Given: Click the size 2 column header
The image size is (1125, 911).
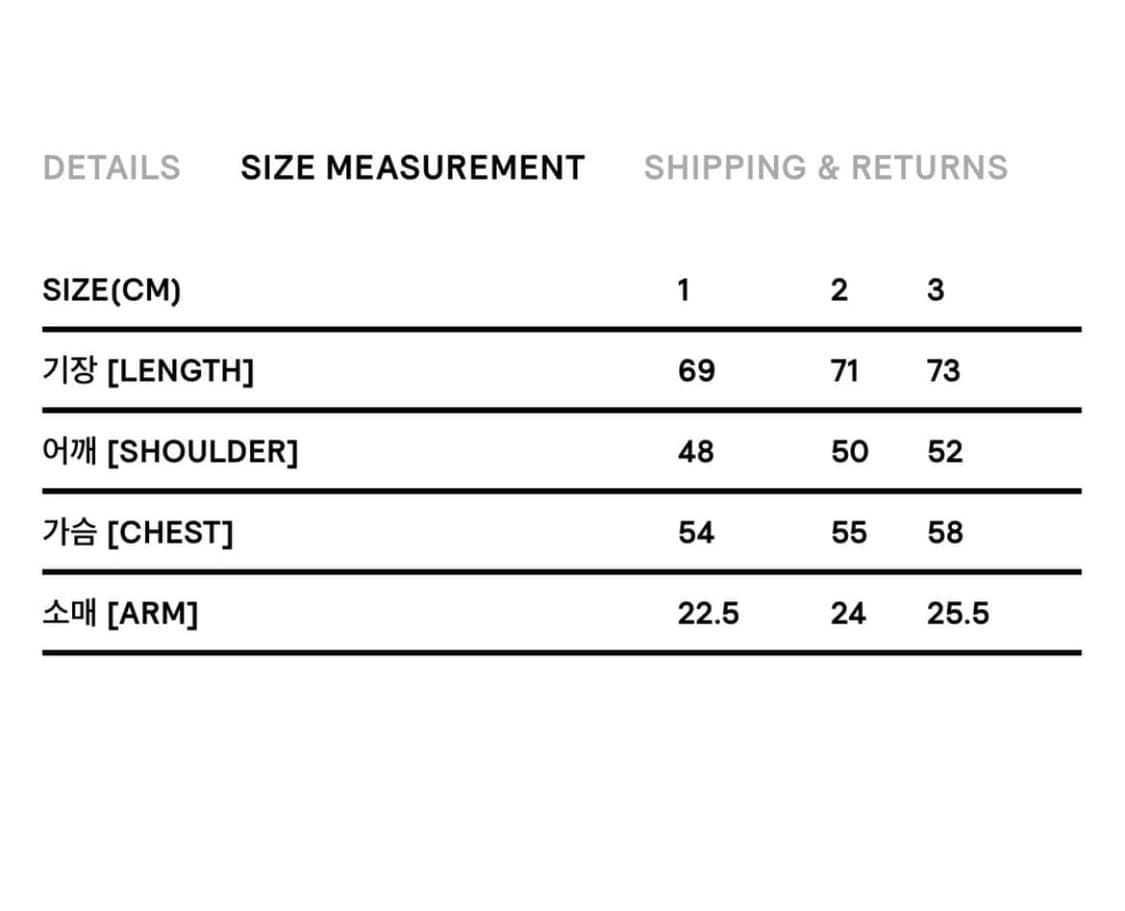Looking at the screenshot, I should point(838,290).
